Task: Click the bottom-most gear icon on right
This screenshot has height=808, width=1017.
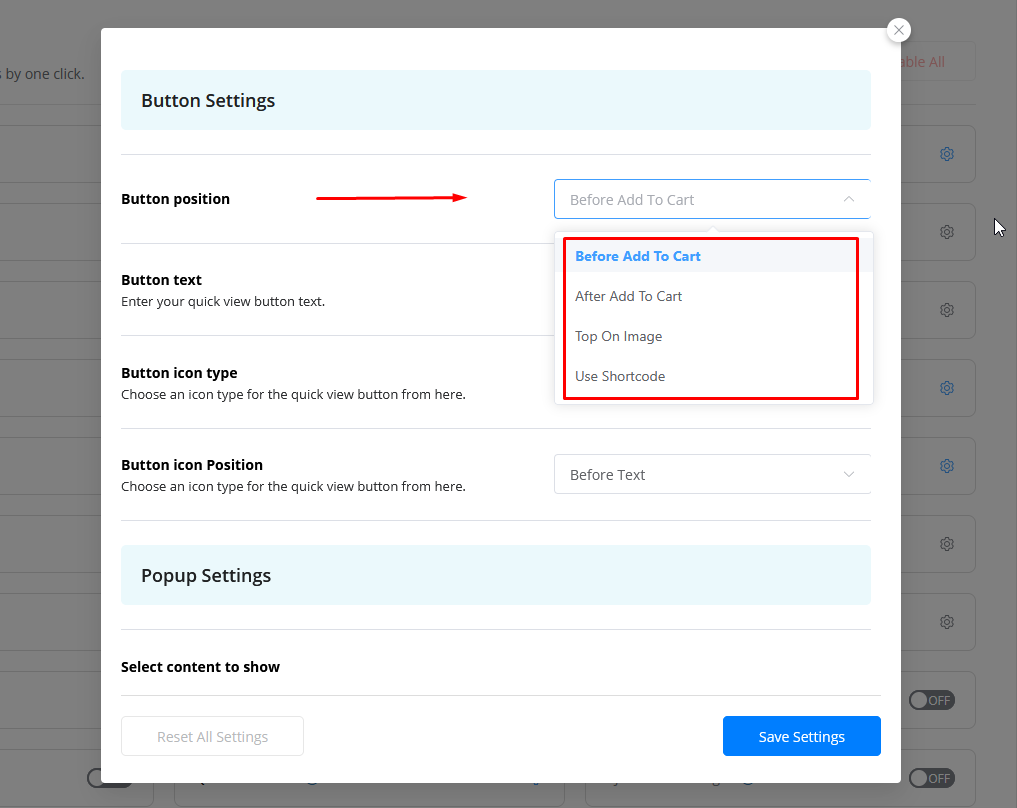Action: [x=946, y=622]
